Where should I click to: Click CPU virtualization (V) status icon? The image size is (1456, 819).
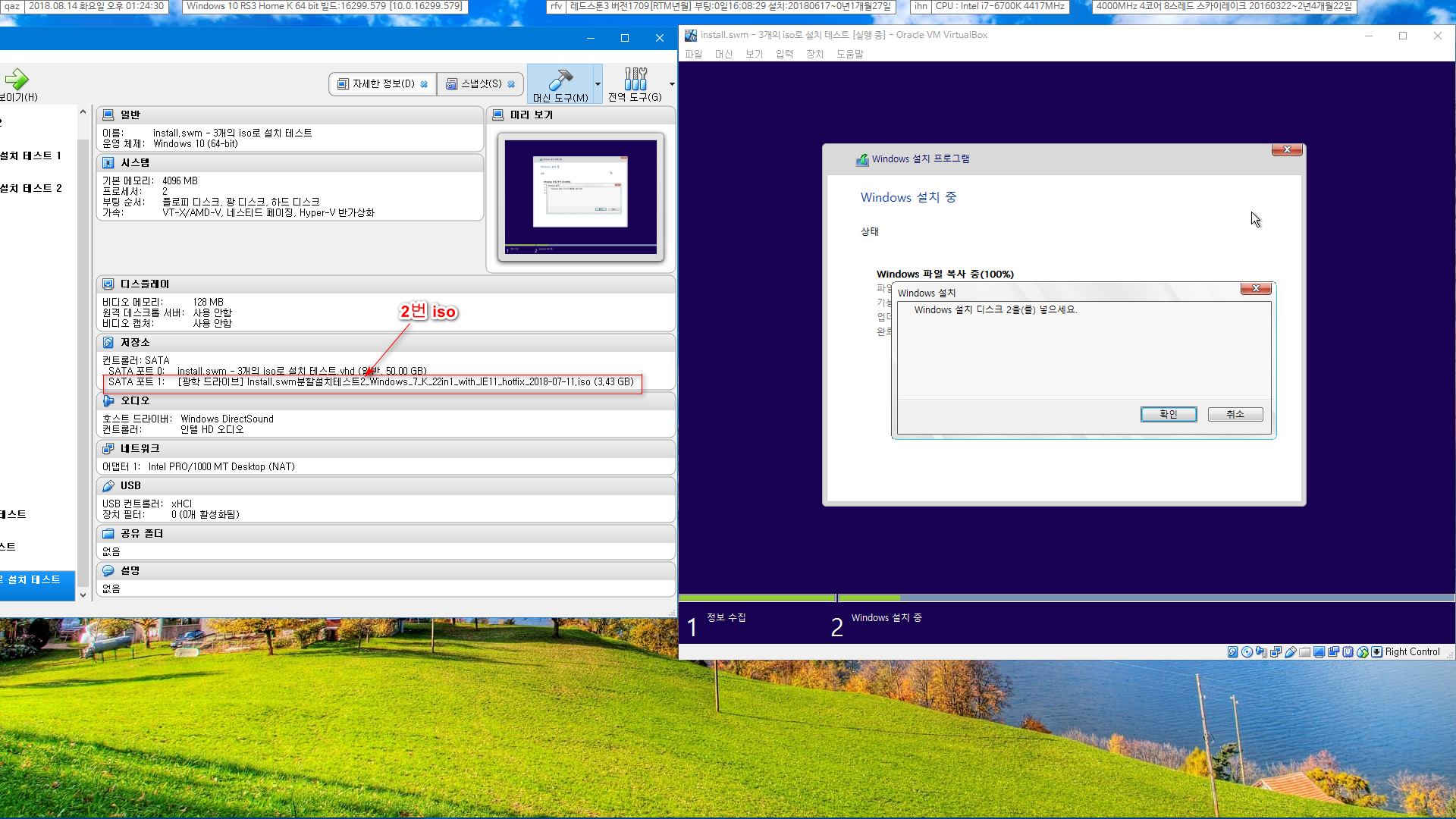pyautogui.click(x=1348, y=652)
